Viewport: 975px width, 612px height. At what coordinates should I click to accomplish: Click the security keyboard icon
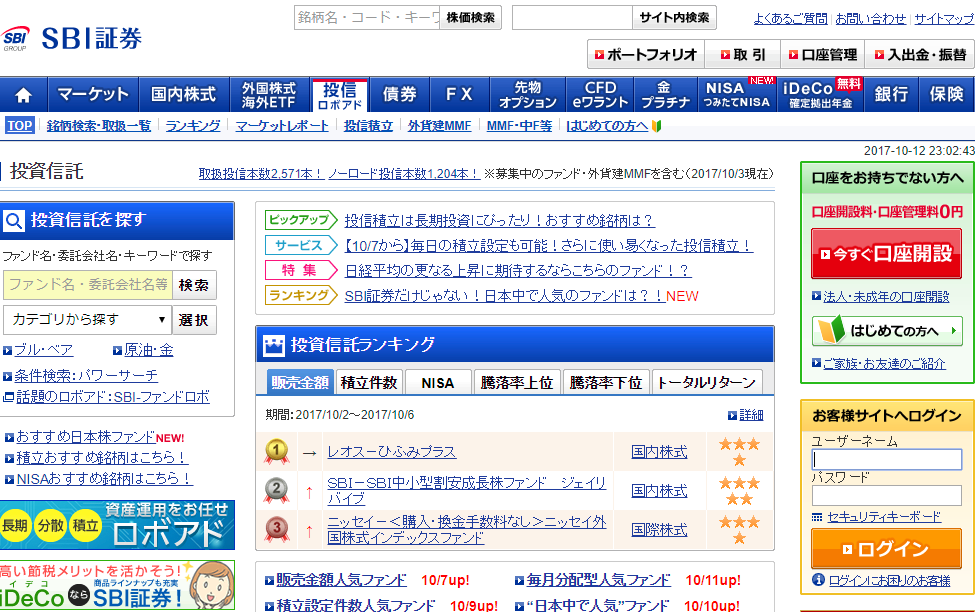pyautogui.click(x=817, y=517)
